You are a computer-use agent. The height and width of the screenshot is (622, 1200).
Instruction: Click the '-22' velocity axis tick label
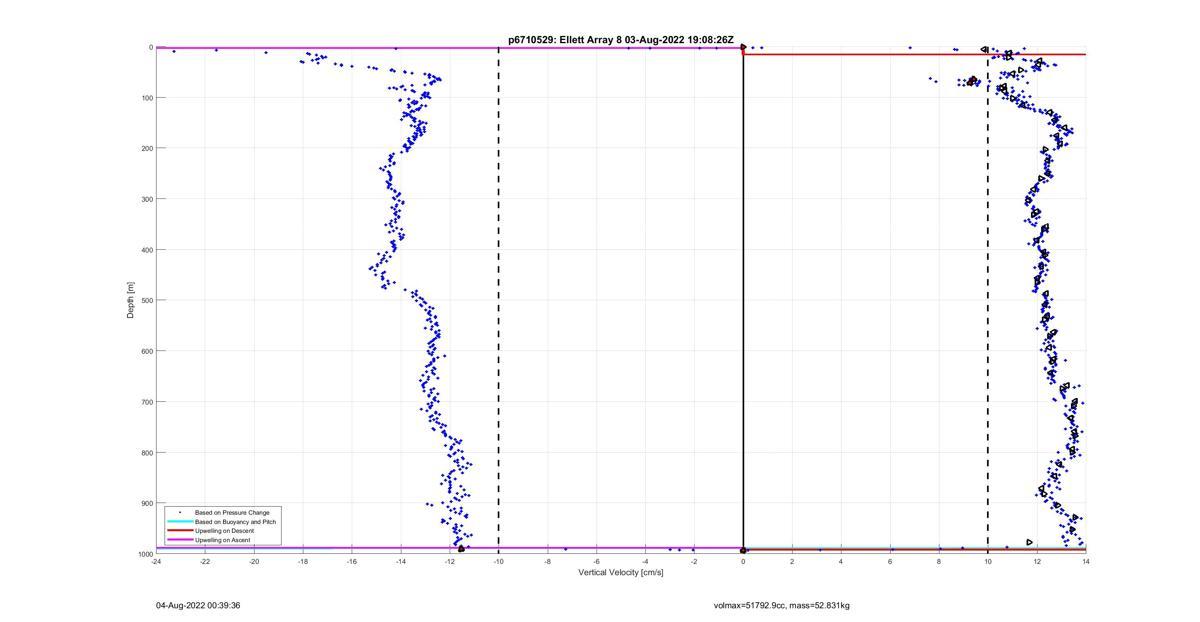pyautogui.click(x=205, y=562)
